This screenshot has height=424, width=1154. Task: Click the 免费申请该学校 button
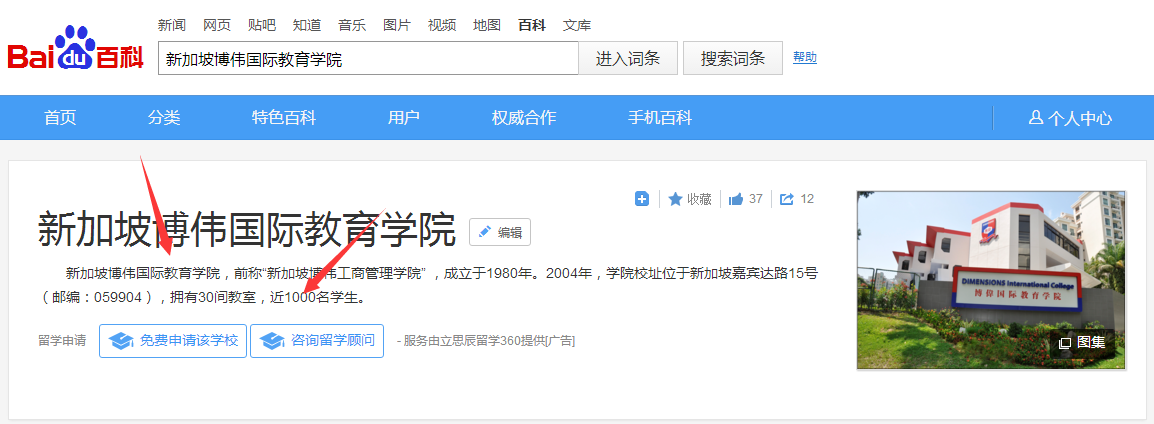point(173,341)
